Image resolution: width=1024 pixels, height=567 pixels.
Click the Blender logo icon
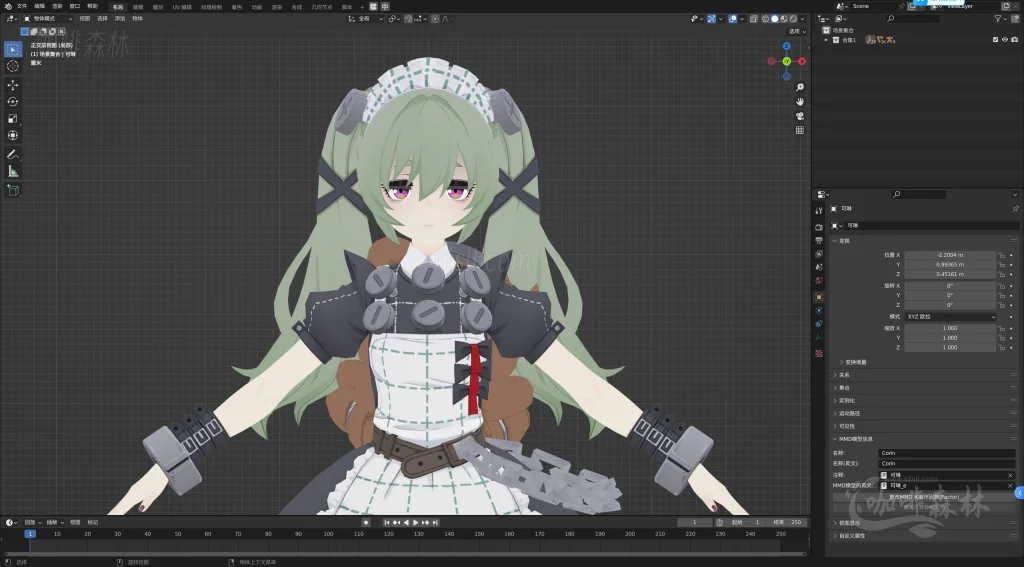[x=8, y=7]
